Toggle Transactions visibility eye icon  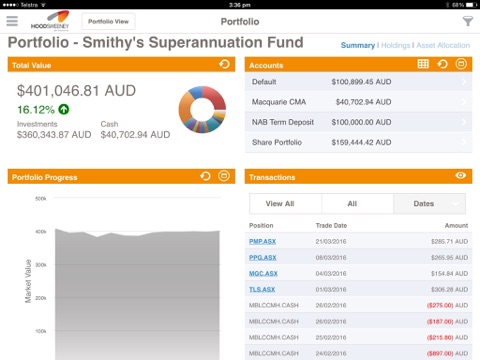coord(461,175)
